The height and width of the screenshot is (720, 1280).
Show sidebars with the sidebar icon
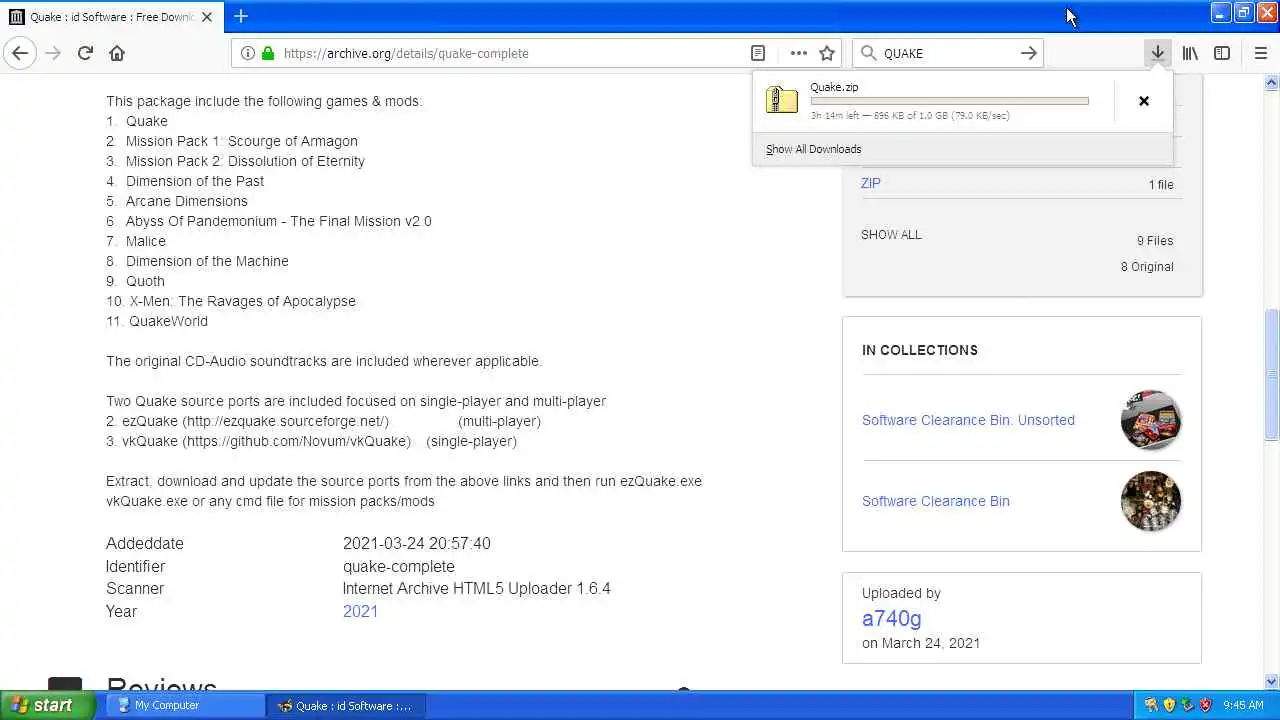(x=1222, y=53)
